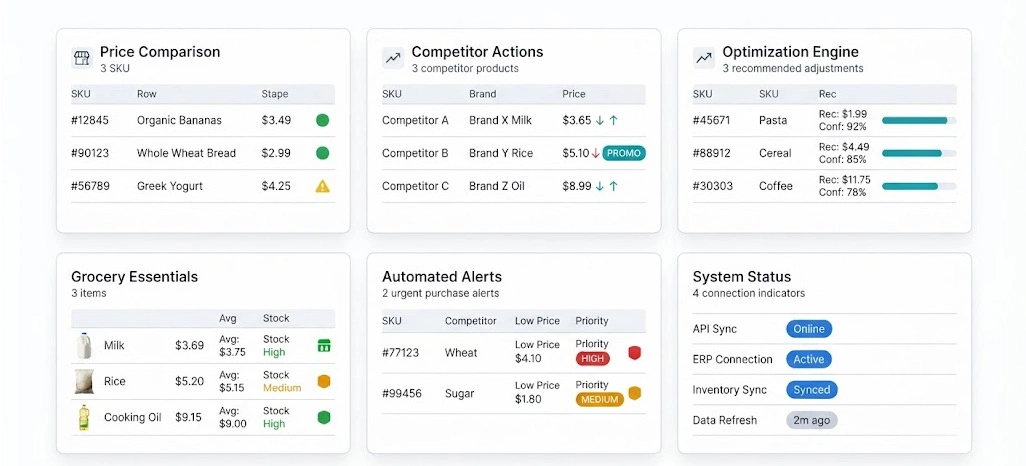Click the Low Price column header
This screenshot has width=1026, height=466.
click(537, 321)
